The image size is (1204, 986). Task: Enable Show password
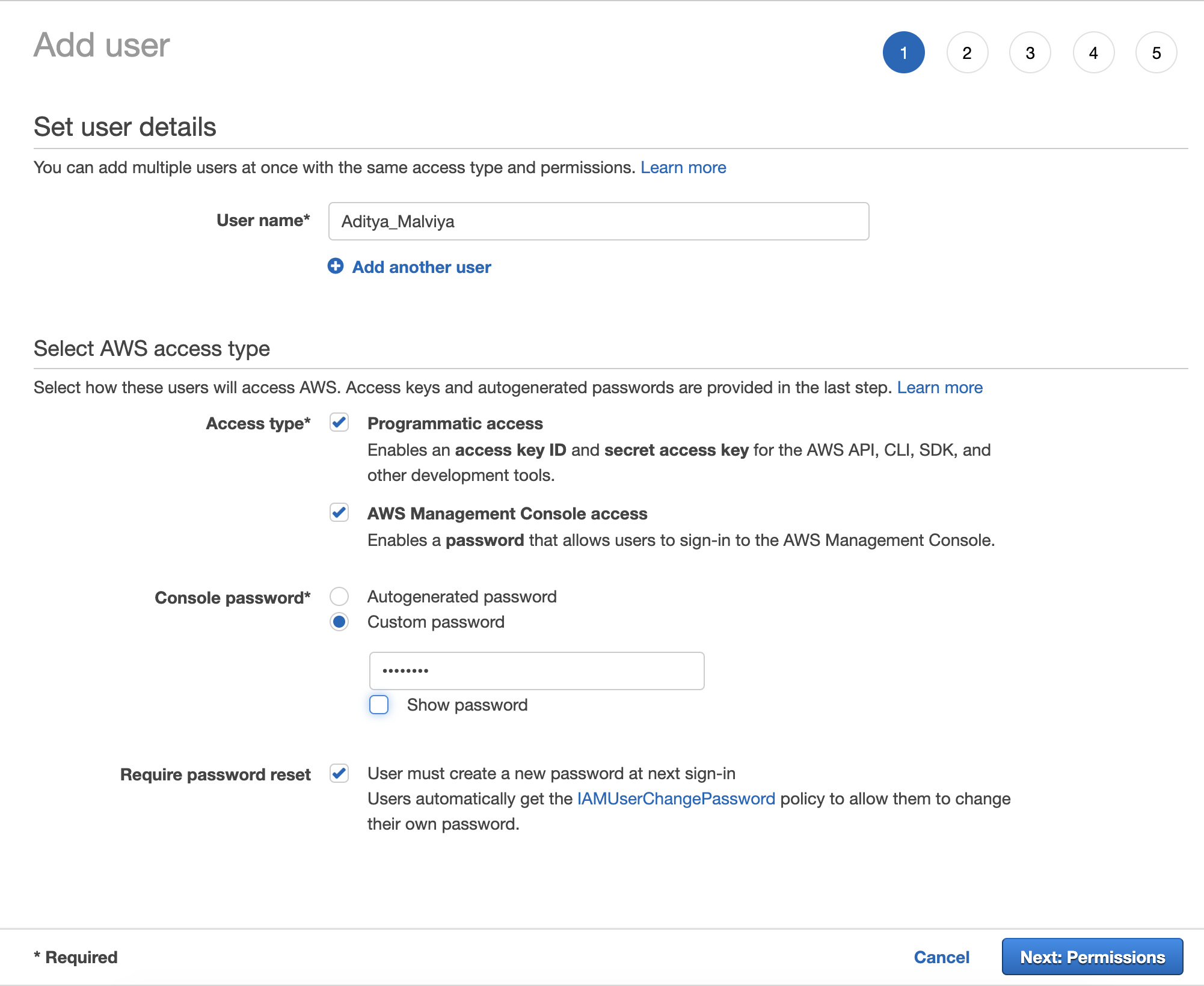[x=379, y=705]
